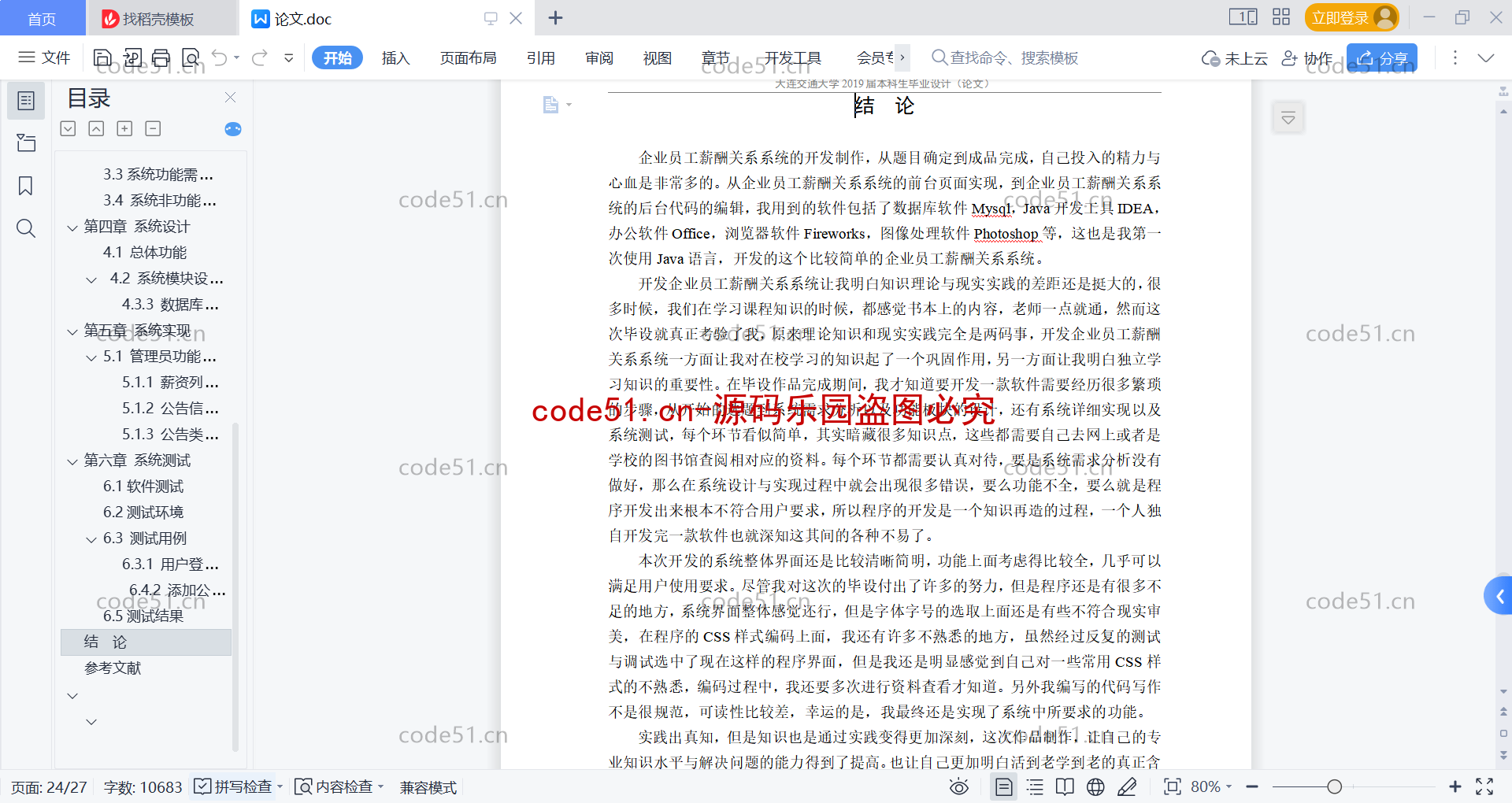
Task: Open the bookmark icon in sidebar
Action: (x=26, y=186)
